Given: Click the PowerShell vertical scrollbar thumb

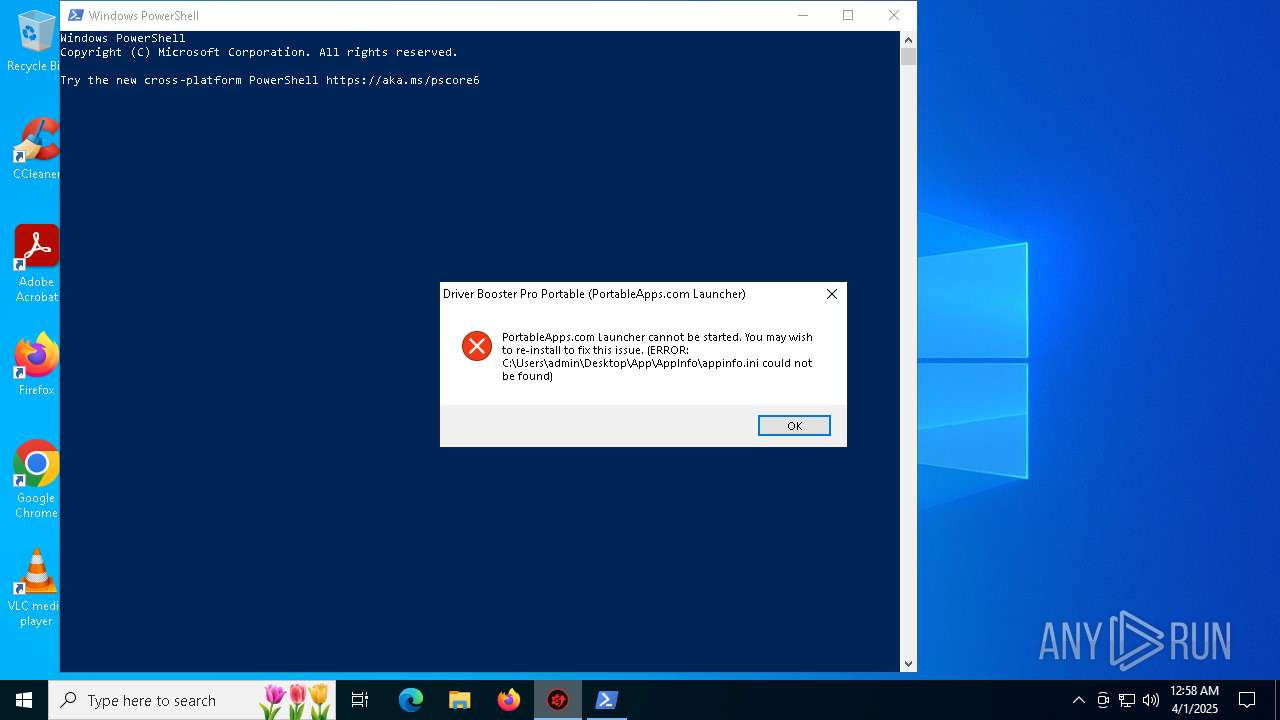Looking at the screenshot, I should click(x=908, y=57).
